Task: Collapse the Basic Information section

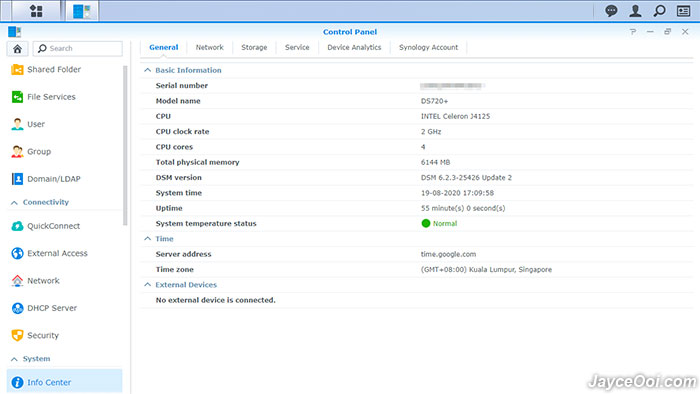Action: (147, 70)
